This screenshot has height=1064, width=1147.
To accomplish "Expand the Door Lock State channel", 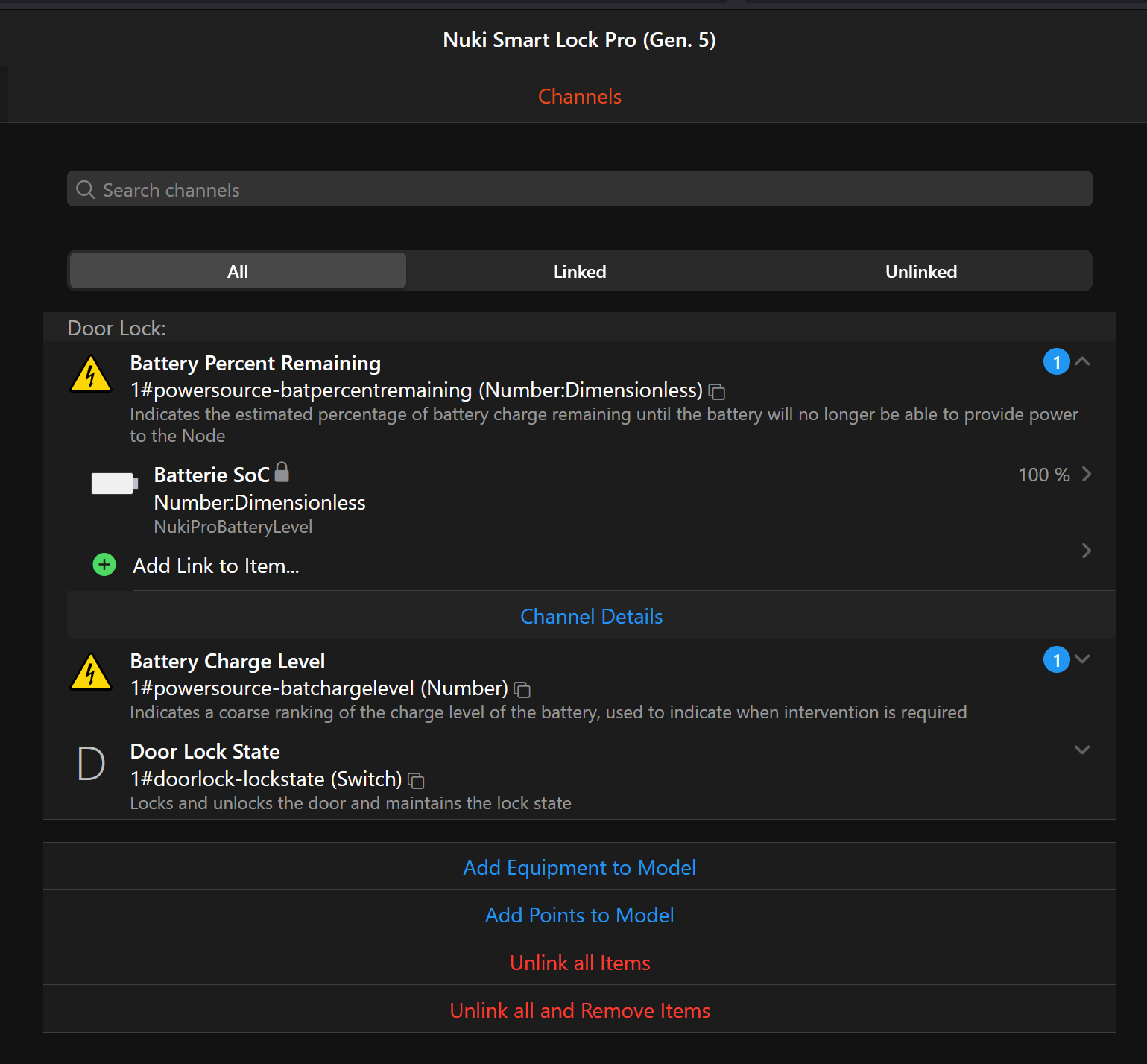I will 1082,750.
